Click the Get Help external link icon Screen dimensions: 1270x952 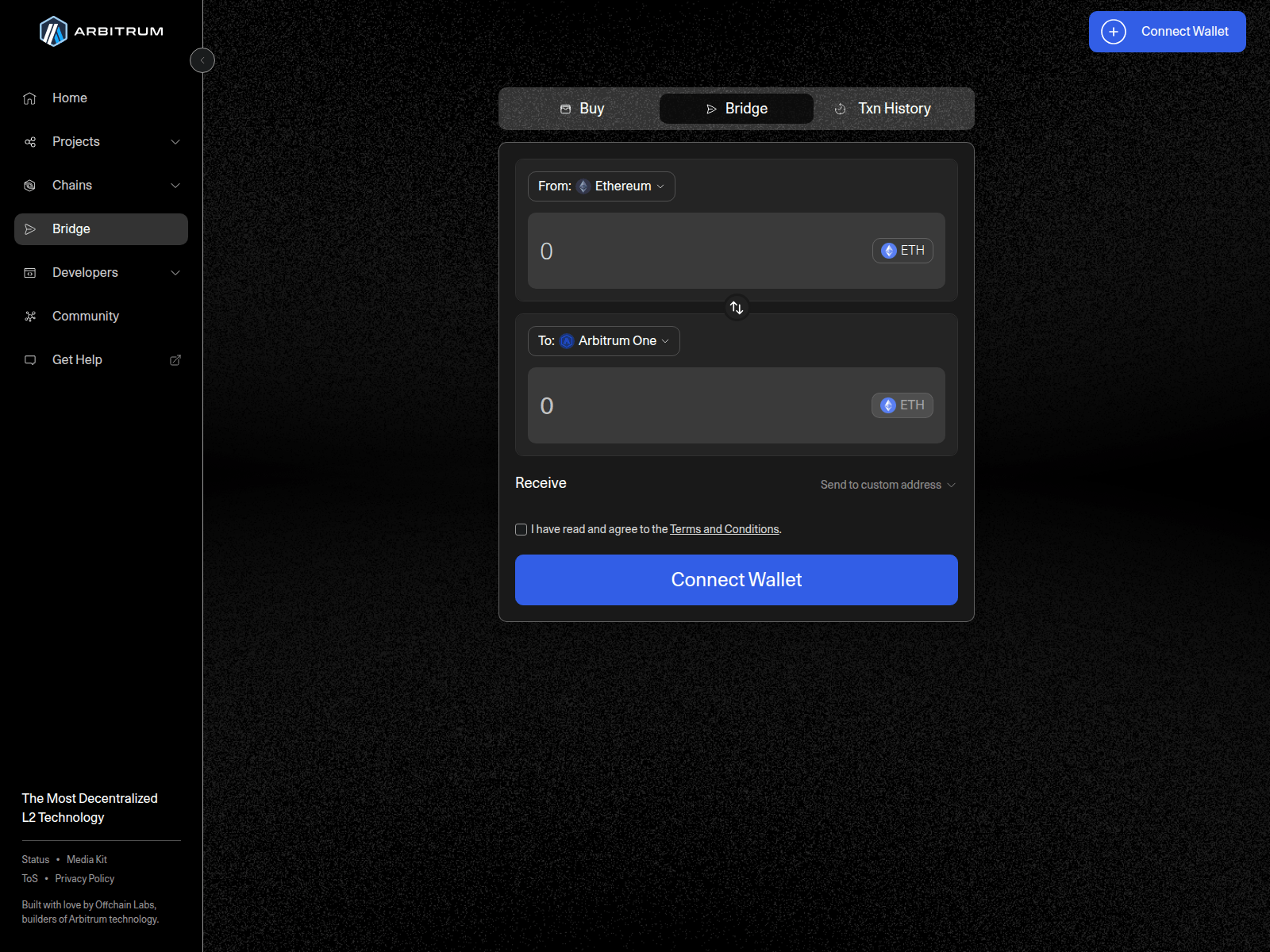pos(175,360)
